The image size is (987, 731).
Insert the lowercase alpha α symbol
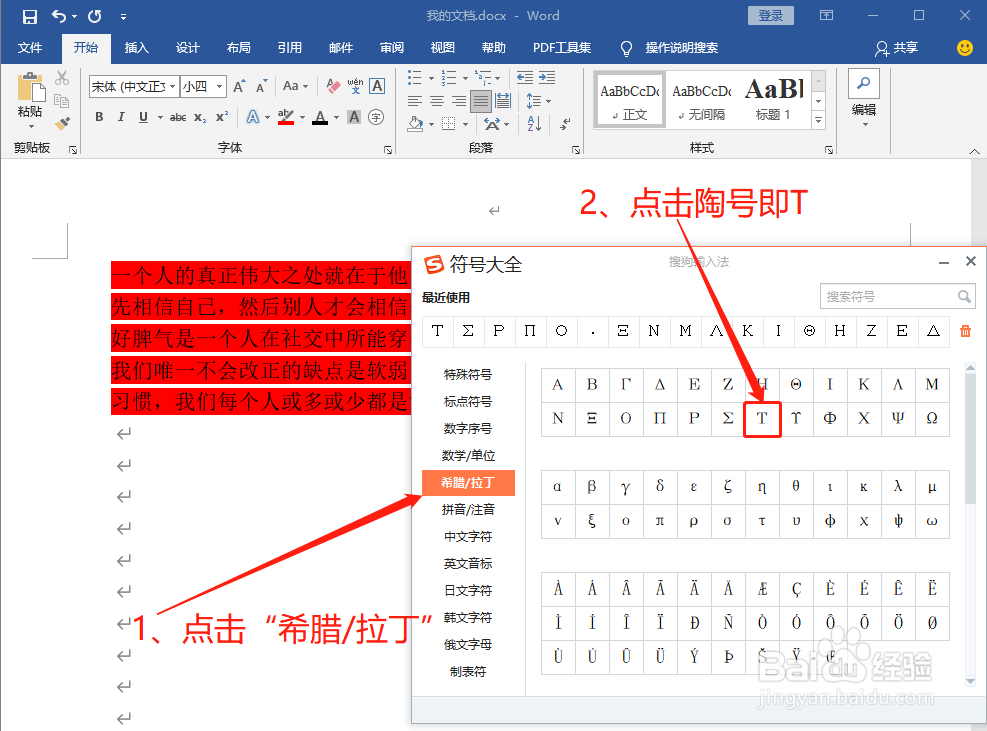click(x=558, y=487)
